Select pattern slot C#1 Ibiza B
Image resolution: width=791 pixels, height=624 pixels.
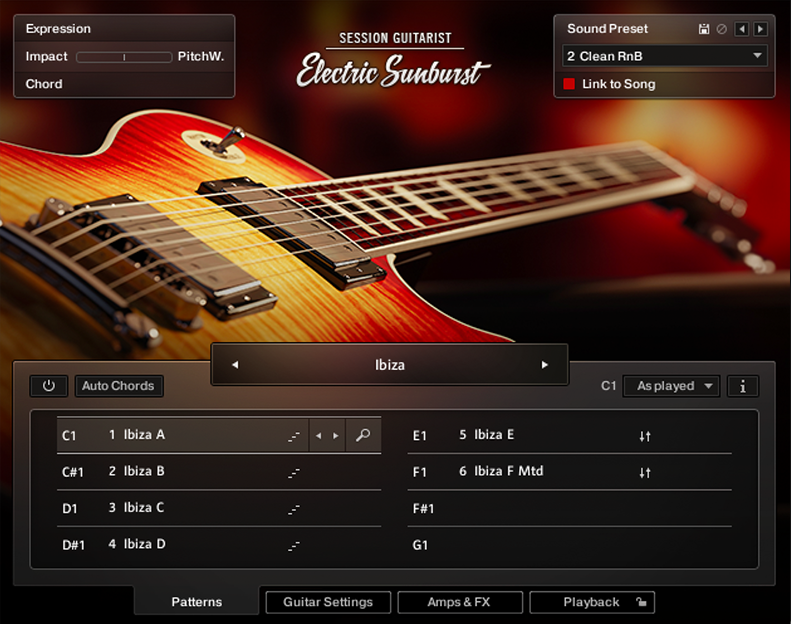219,472
